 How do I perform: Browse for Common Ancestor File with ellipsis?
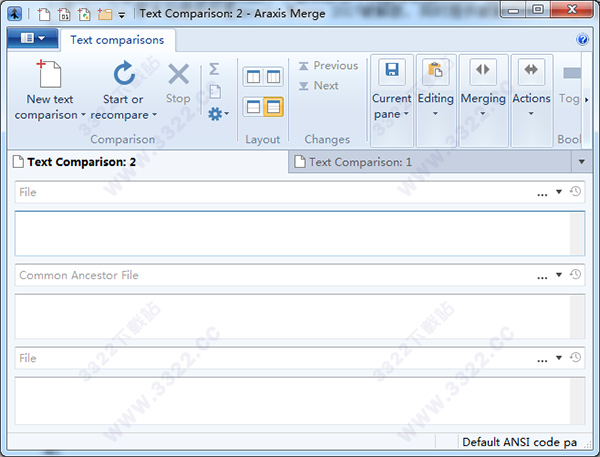pos(542,276)
